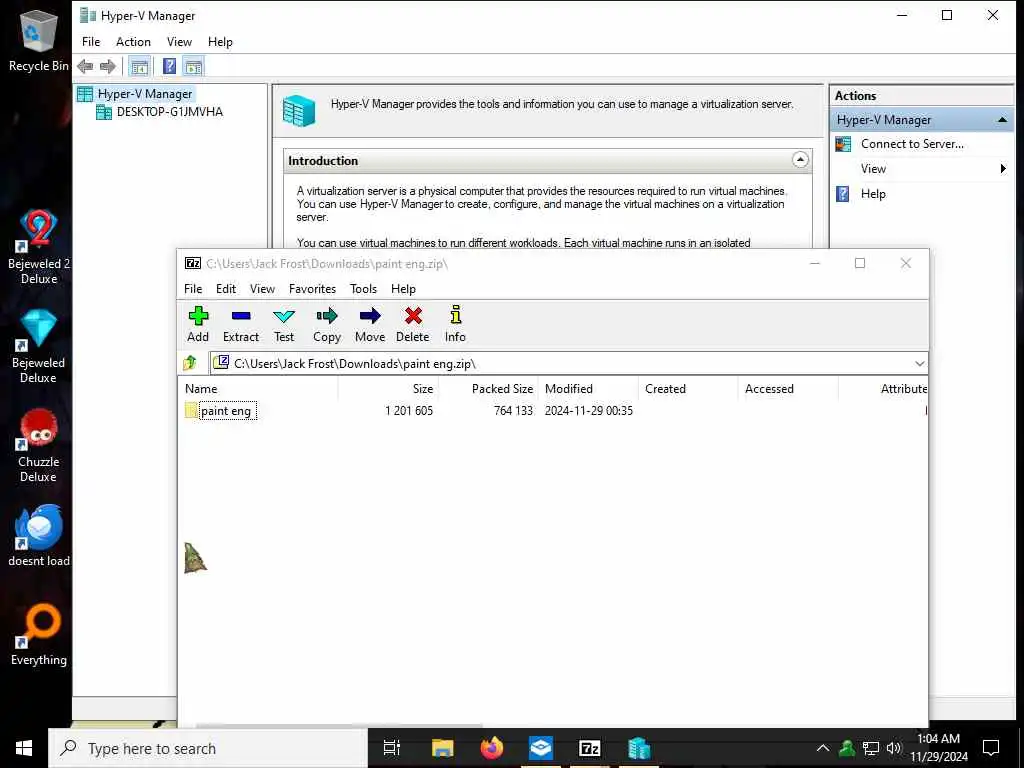Open Bejeweled Deluxe desktop shortcut
The width and height of the screenshot is (1024, 768).
38,346
